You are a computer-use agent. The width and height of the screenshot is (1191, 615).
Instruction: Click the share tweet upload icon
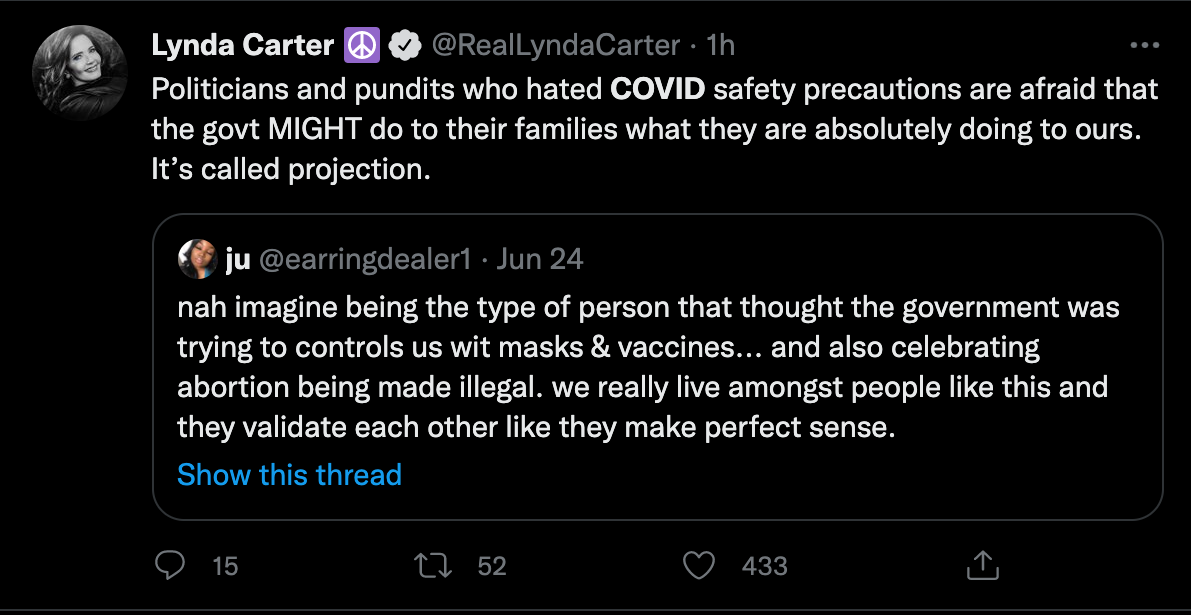(x=983, y=566)
